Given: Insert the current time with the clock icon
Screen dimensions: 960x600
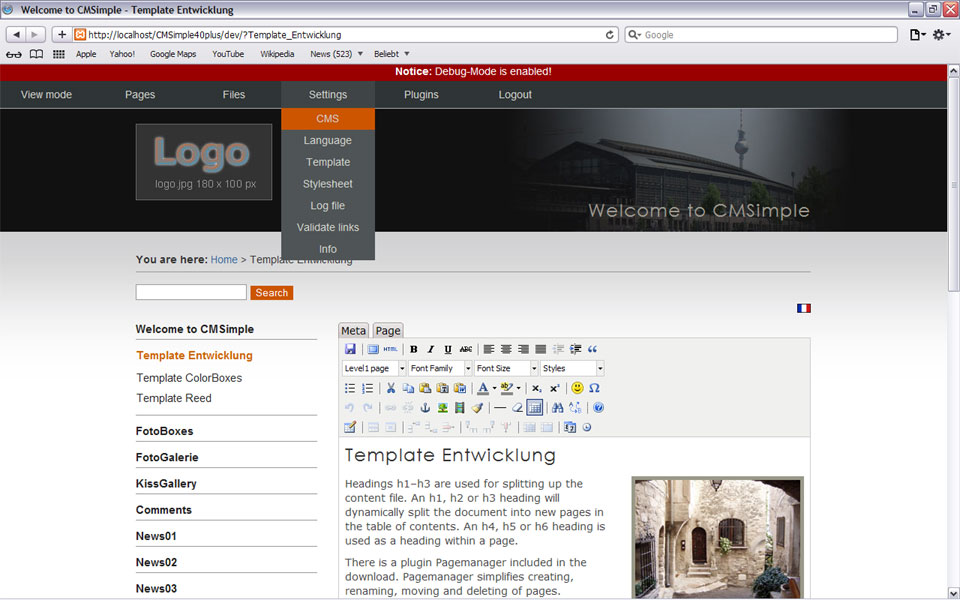Looking at the screenshot, I should pos(587,427).
